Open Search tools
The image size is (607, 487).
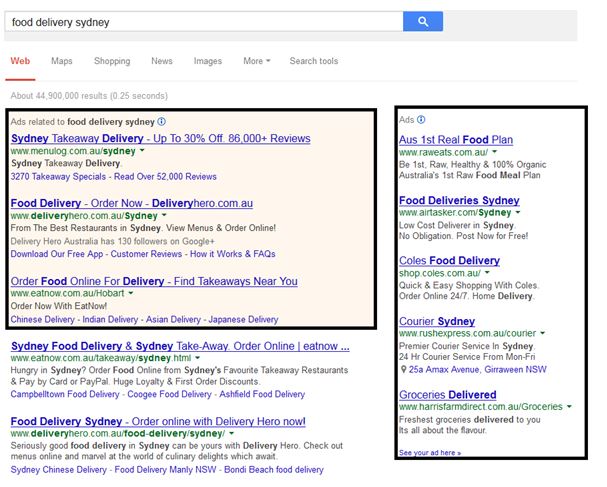tap(314, 61)
